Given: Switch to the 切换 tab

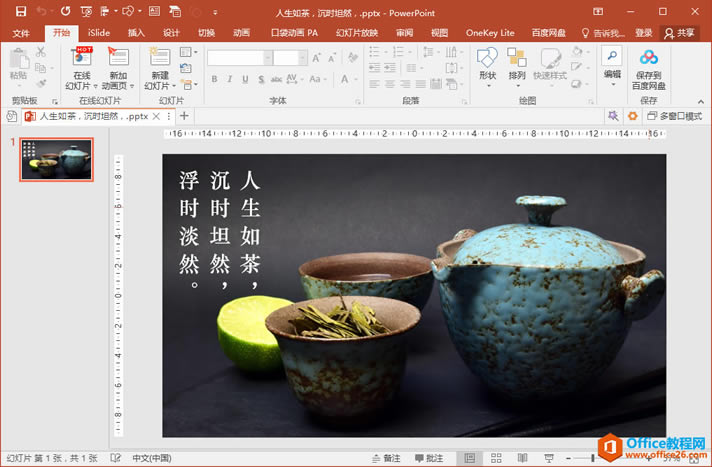Looking at the screenshot, I should pyautogui.click(x=206, y=33).
